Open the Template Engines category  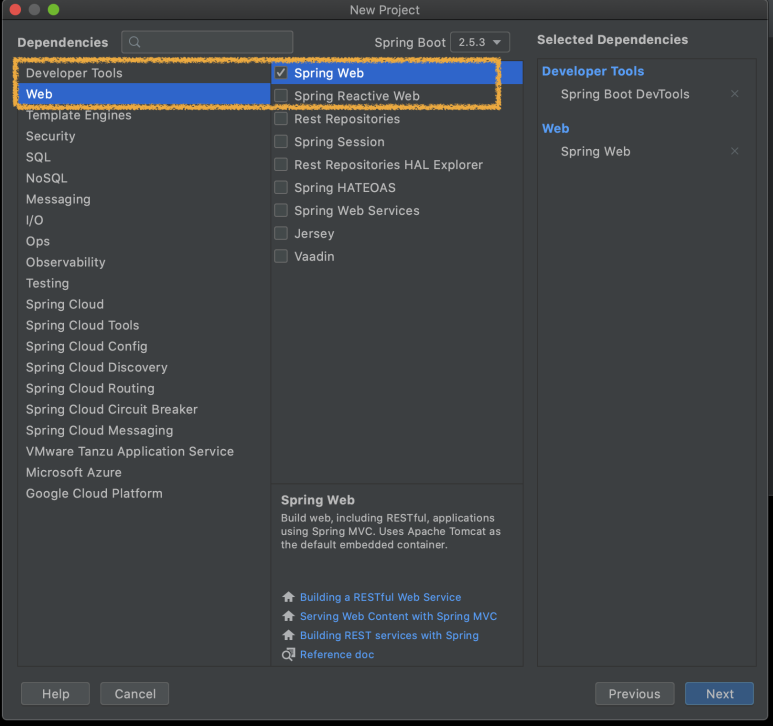pos(144,115)
